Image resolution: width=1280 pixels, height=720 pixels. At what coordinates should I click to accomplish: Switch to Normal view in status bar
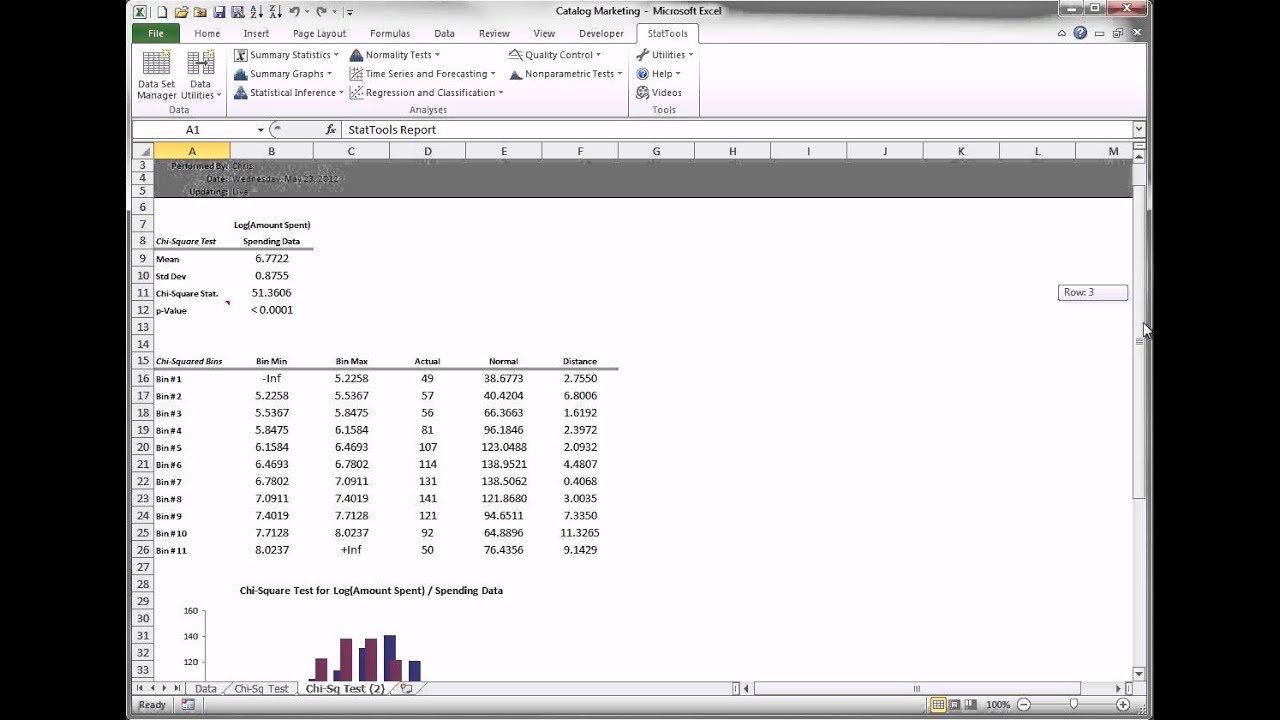938,705
